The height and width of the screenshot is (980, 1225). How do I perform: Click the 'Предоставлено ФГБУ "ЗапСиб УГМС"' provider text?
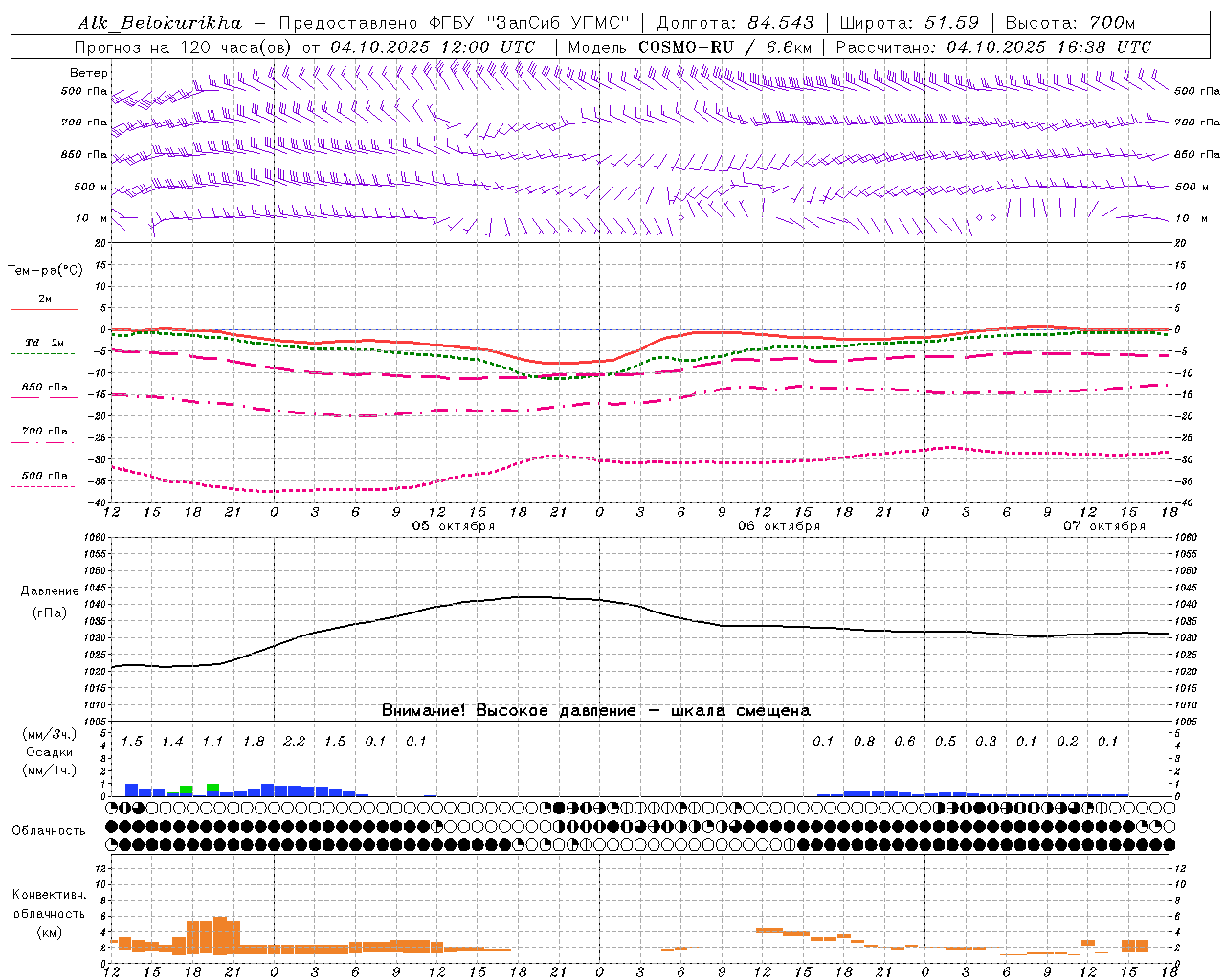click(x=455, y=23)
